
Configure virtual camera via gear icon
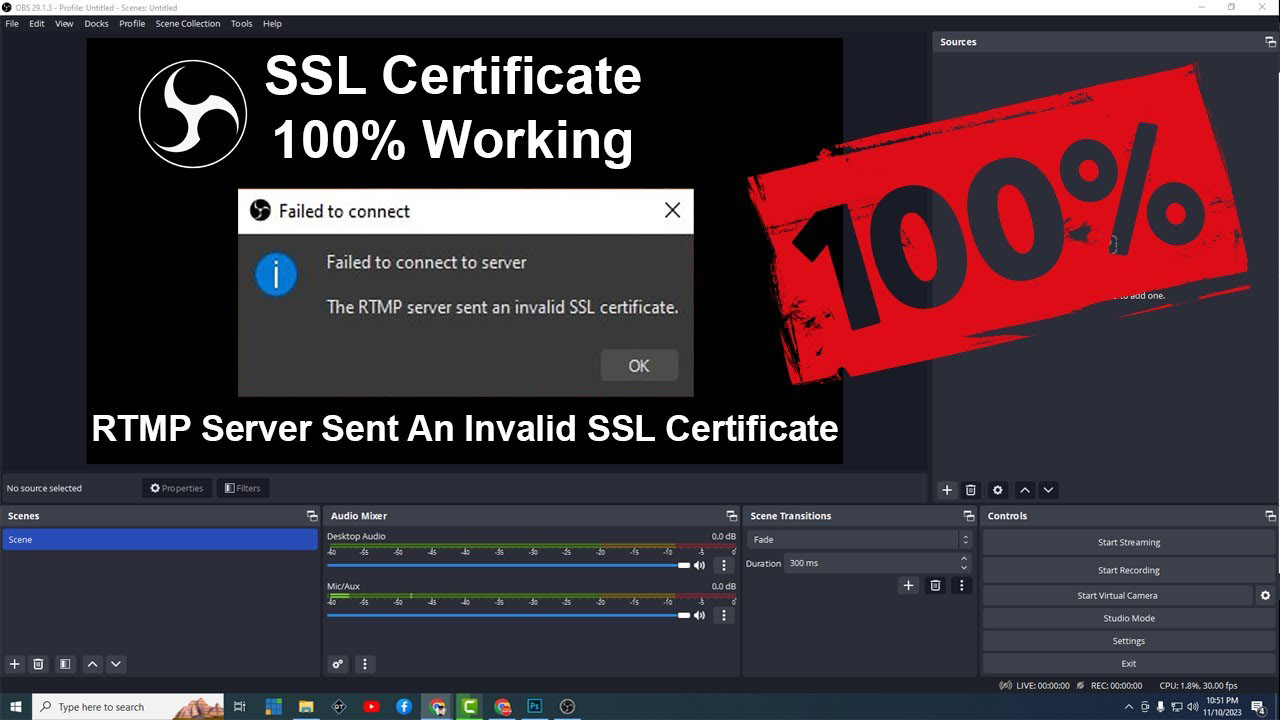[x=1265, y=596]
